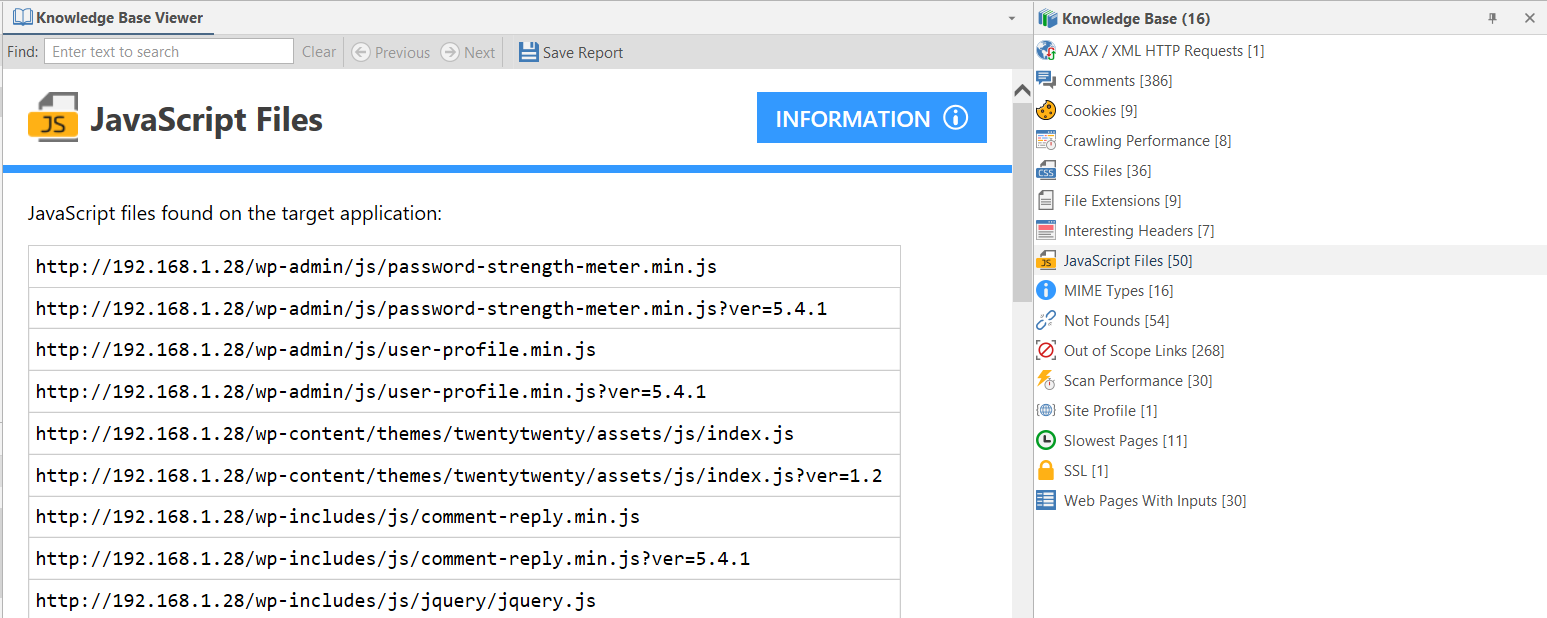Open the viewer tab dropdown arrow
Image resolution: width=1547 pixels, height=618 pixels.
pyautogui.click(x=1010, y=18)
